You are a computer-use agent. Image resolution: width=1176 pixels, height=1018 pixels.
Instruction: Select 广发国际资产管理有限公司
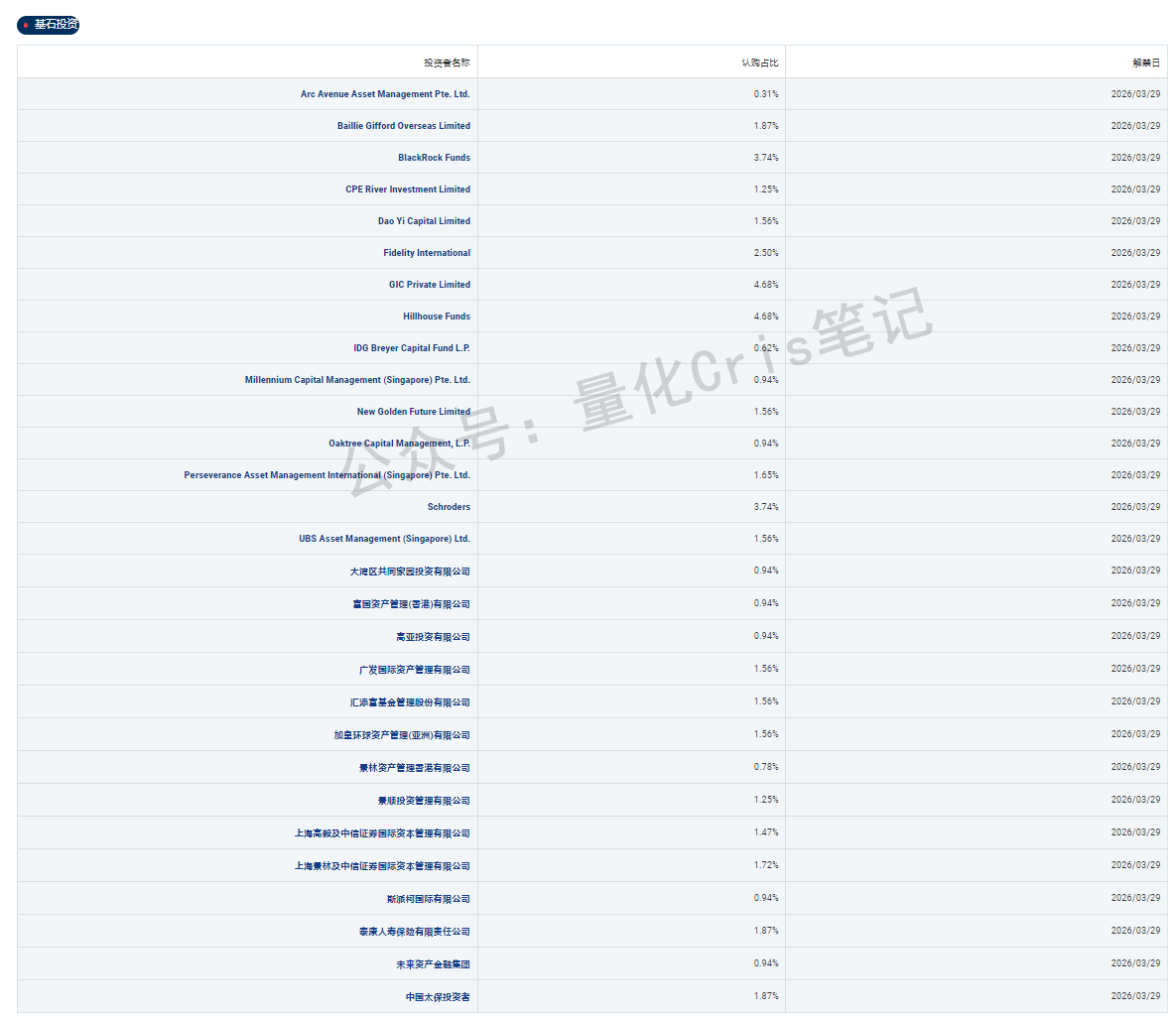(x=415, y=670)
